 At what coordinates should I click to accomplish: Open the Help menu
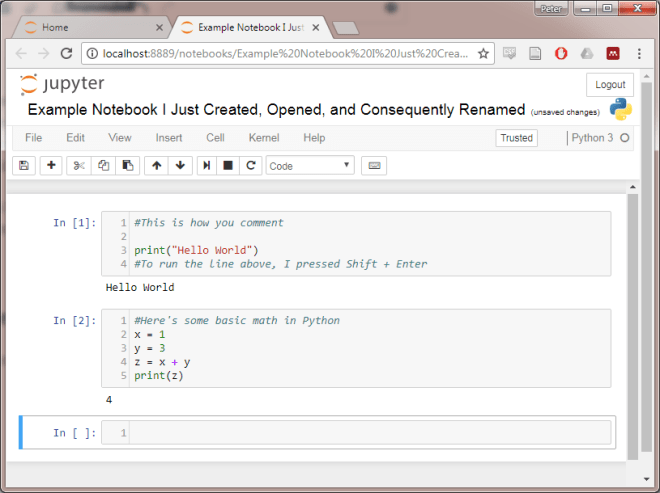pos(314,138)
